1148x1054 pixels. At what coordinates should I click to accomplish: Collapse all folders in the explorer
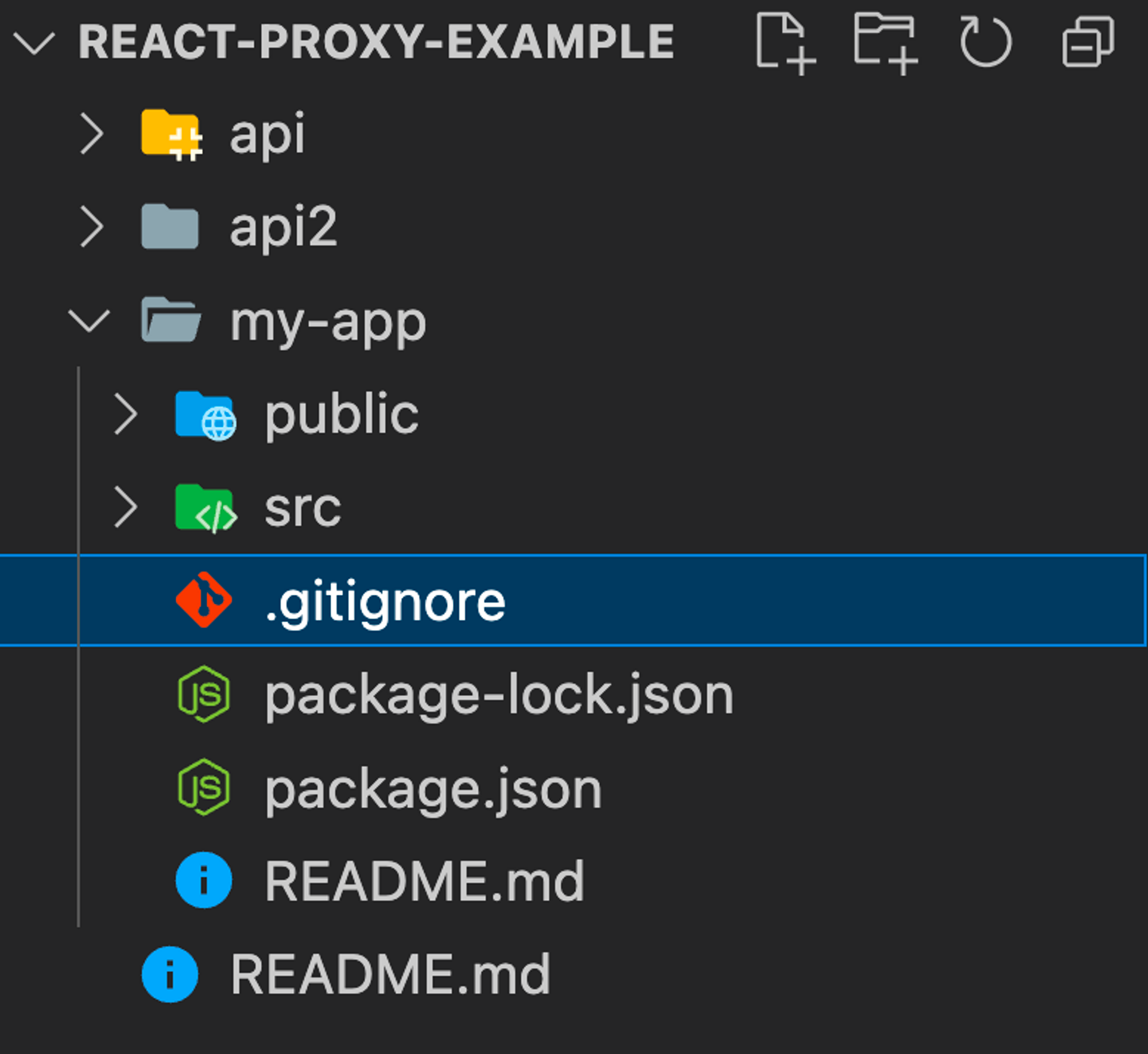(1087, 42)
